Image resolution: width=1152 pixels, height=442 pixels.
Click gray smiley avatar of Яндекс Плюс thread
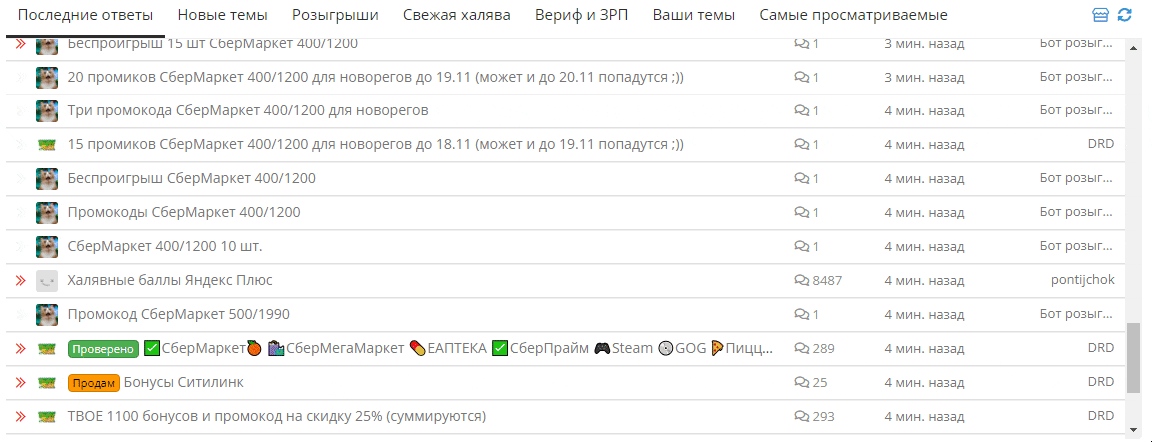coord(47,280)
